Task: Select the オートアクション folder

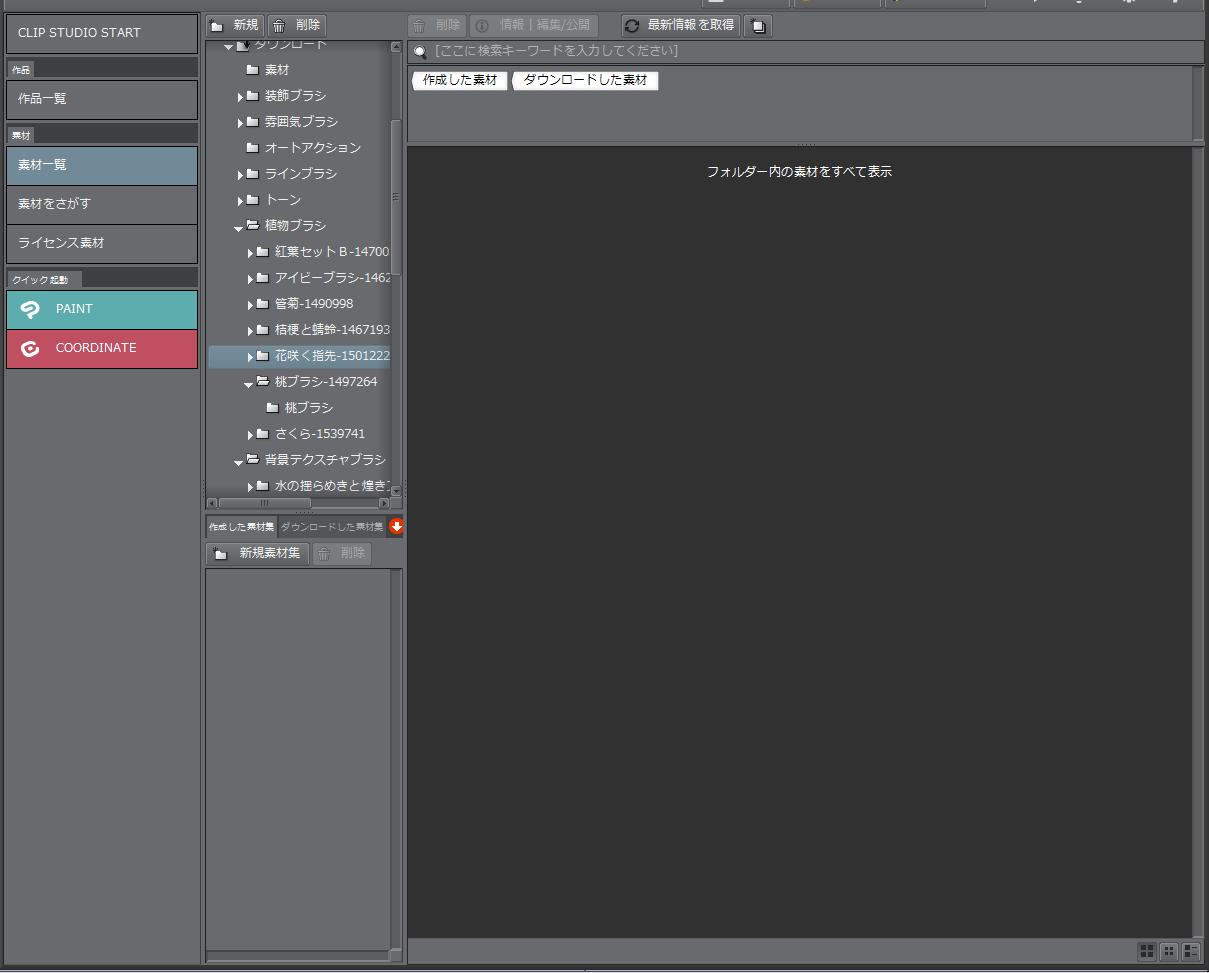Action: tap(303, 148)
